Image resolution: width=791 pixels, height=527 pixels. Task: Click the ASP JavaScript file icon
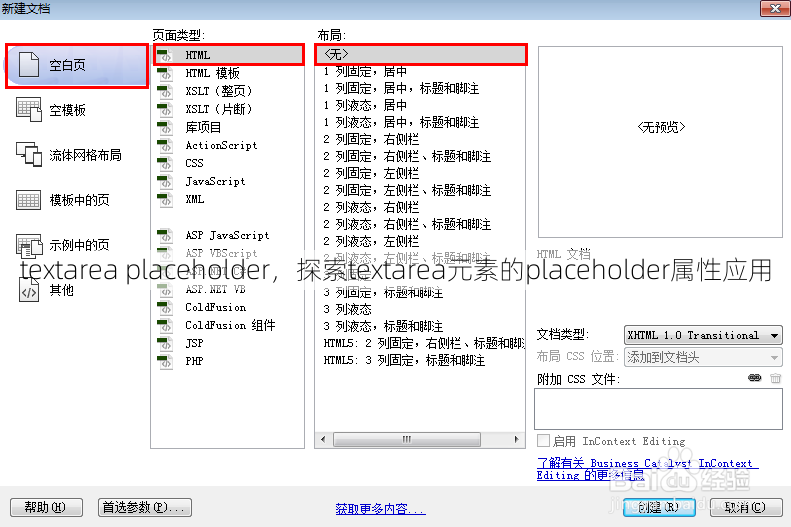(164, 236)
